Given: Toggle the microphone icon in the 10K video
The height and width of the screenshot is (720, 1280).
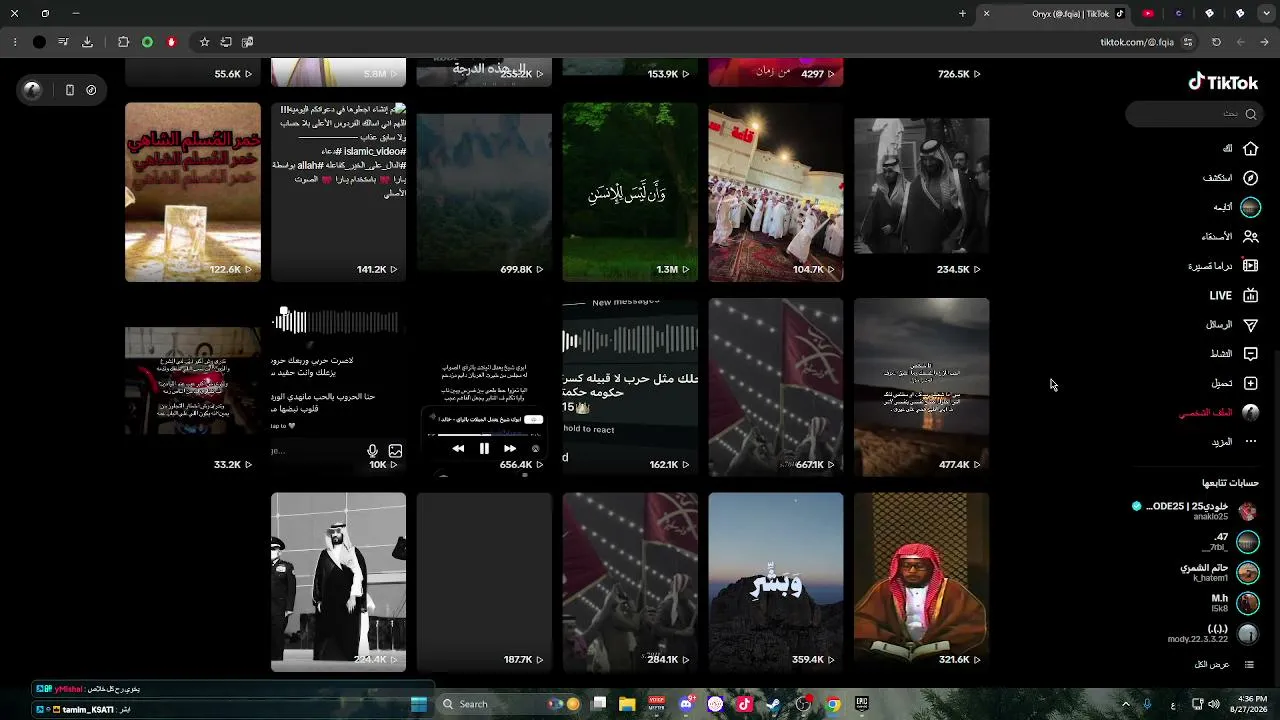Looking at the screenshot, I should point(372,451).
